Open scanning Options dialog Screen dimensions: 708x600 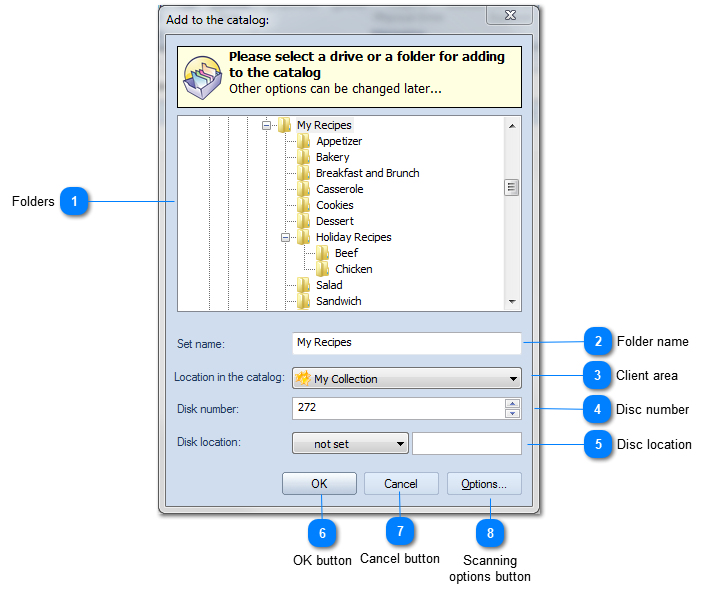[x=484, y=484]
